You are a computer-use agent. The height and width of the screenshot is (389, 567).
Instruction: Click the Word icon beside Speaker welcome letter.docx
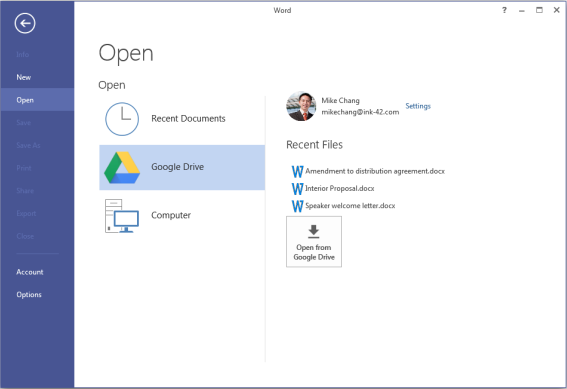[297, 206]
